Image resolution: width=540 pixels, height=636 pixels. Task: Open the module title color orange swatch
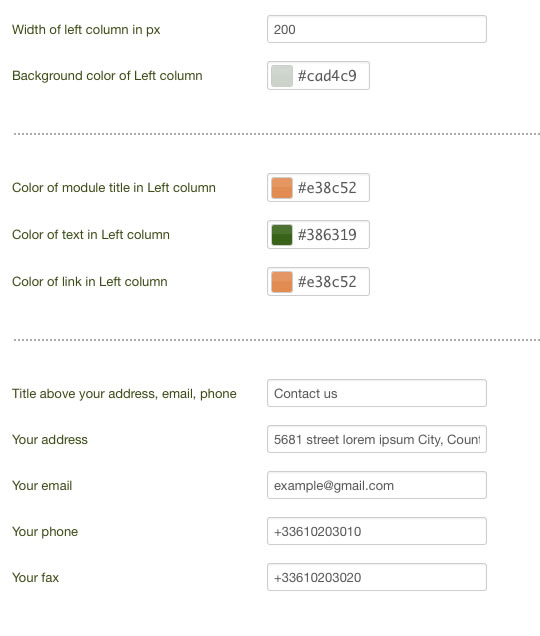click(x=282, y=188)
